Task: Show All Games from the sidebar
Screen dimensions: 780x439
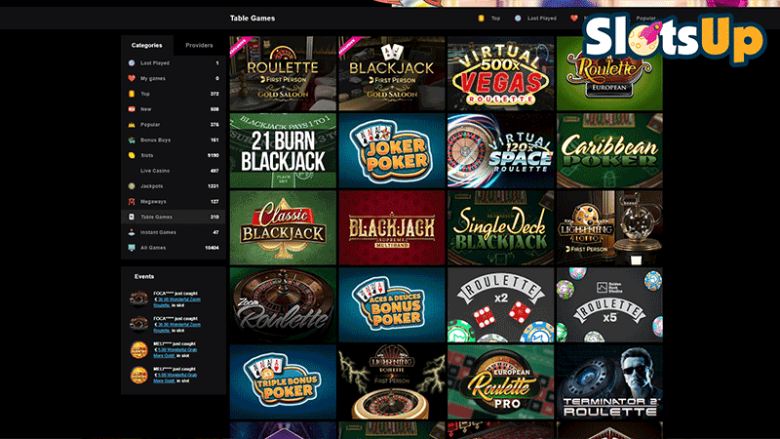Action: (153, 247)
